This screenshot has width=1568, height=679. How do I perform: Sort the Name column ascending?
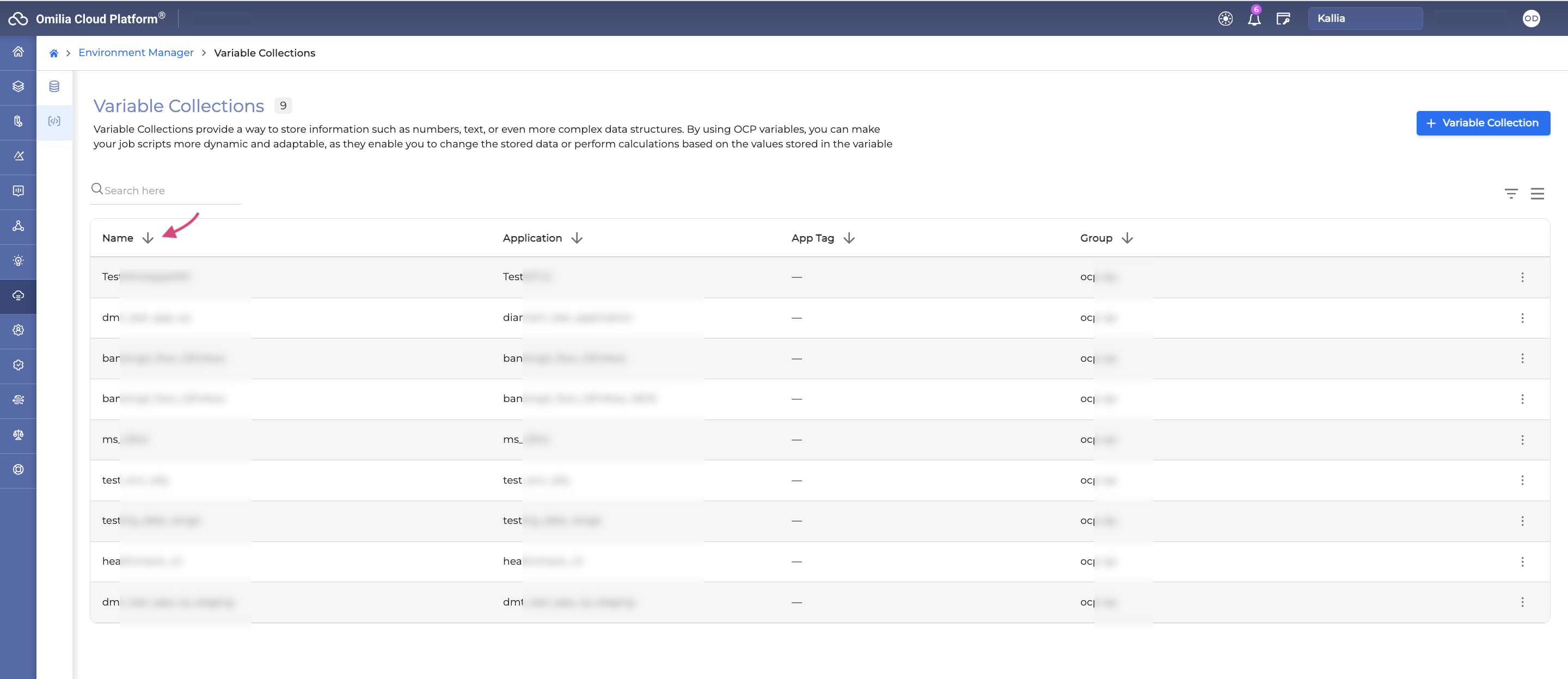148,237
